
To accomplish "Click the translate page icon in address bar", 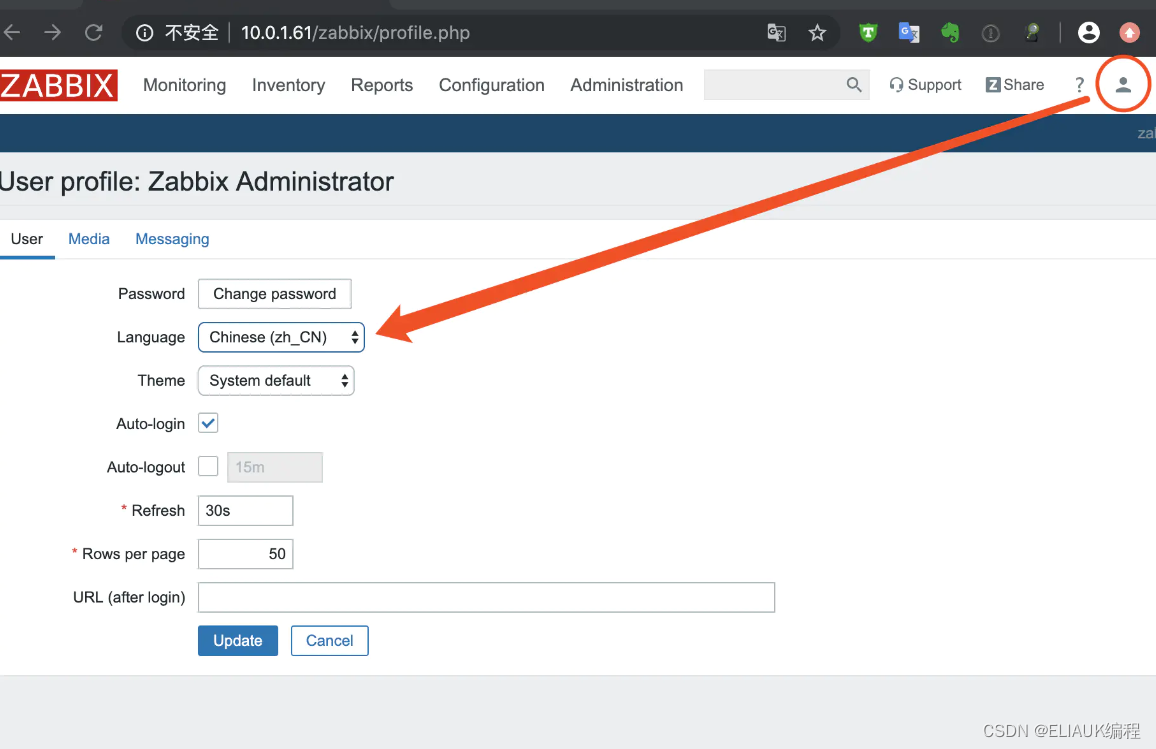I will (x=776, y=32).
